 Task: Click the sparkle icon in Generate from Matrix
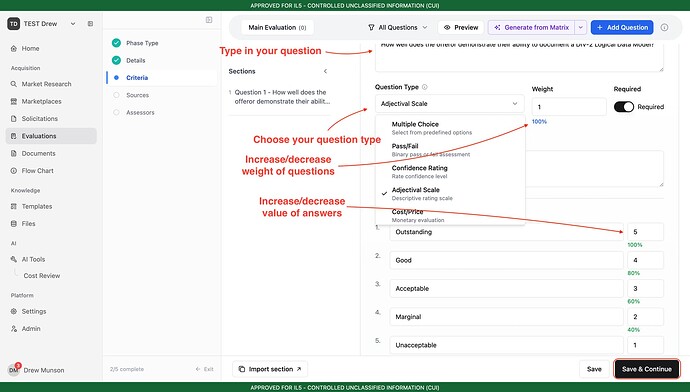497,27
